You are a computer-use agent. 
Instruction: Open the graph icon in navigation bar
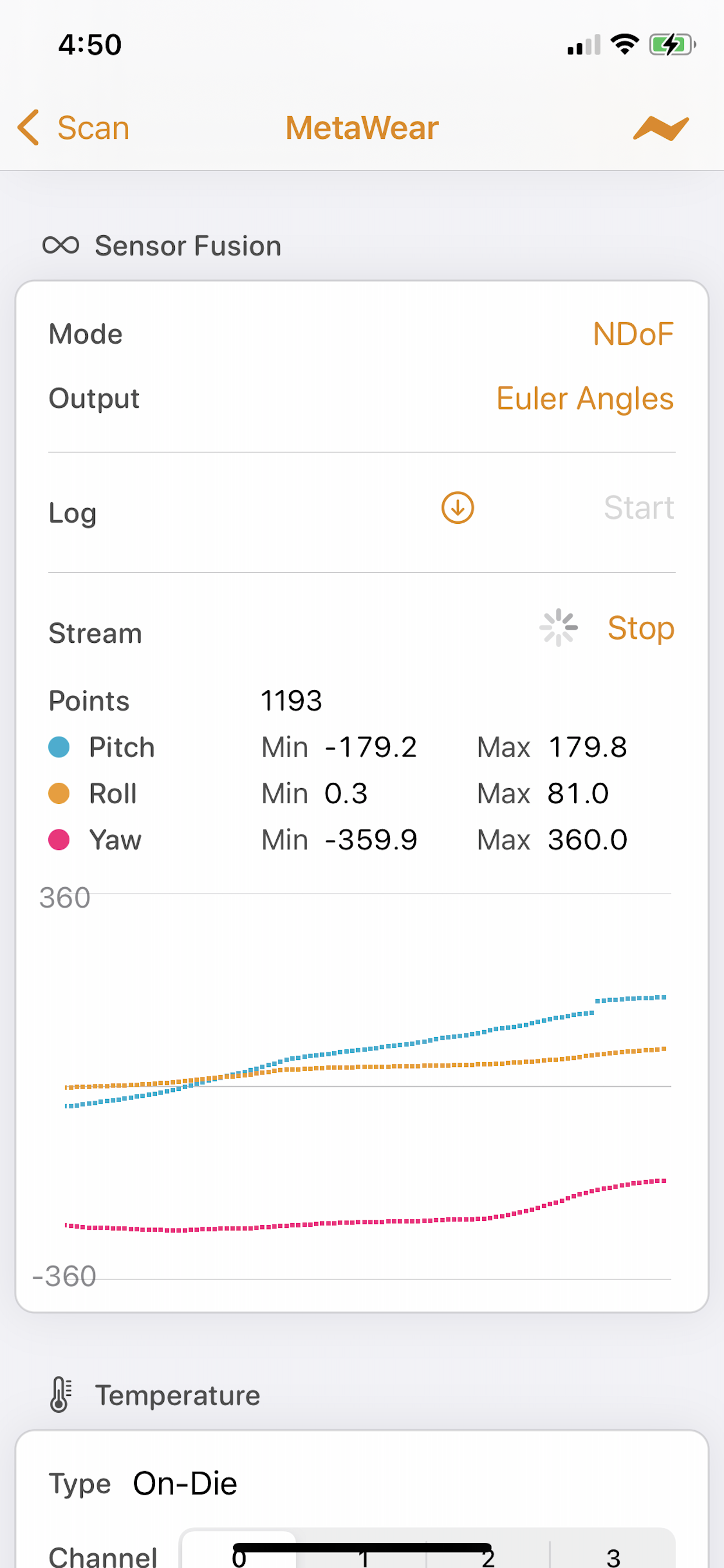660,128
